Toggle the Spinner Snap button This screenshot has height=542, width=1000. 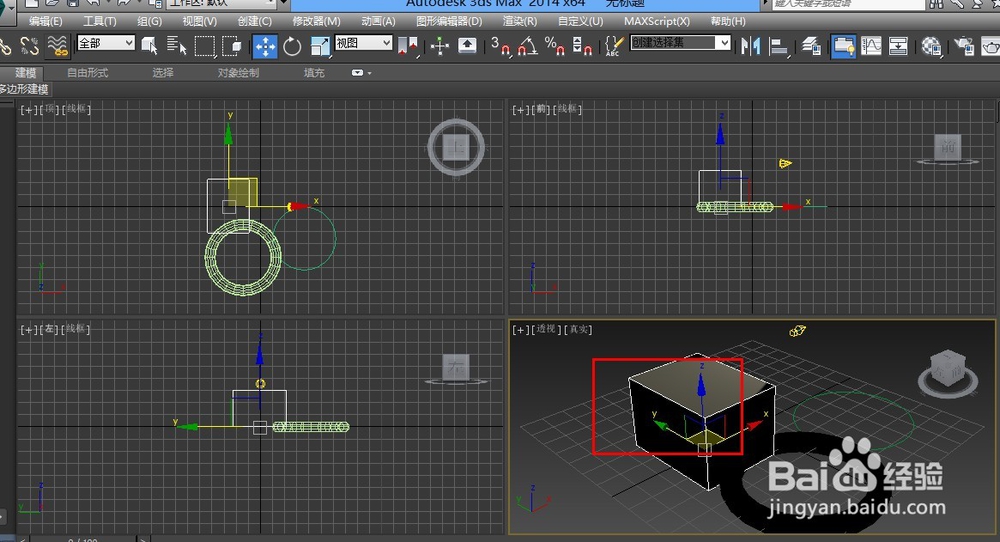tap(582, 46)
